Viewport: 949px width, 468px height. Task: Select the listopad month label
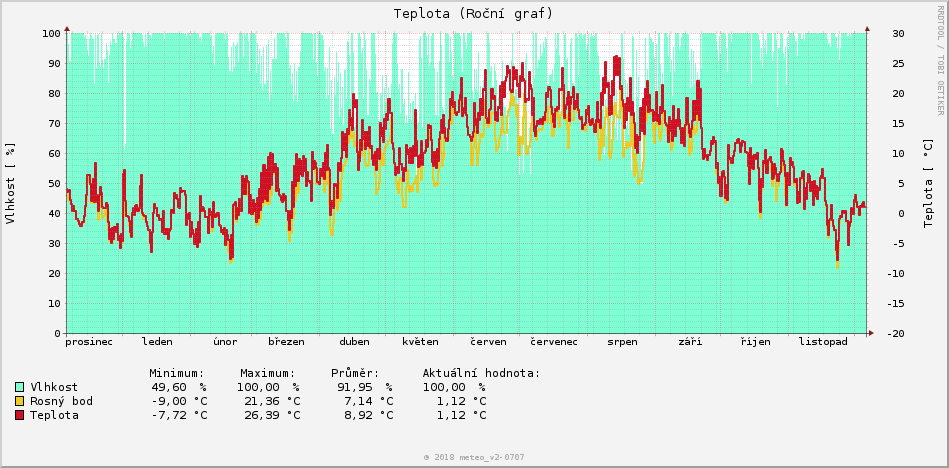(823, 342)
